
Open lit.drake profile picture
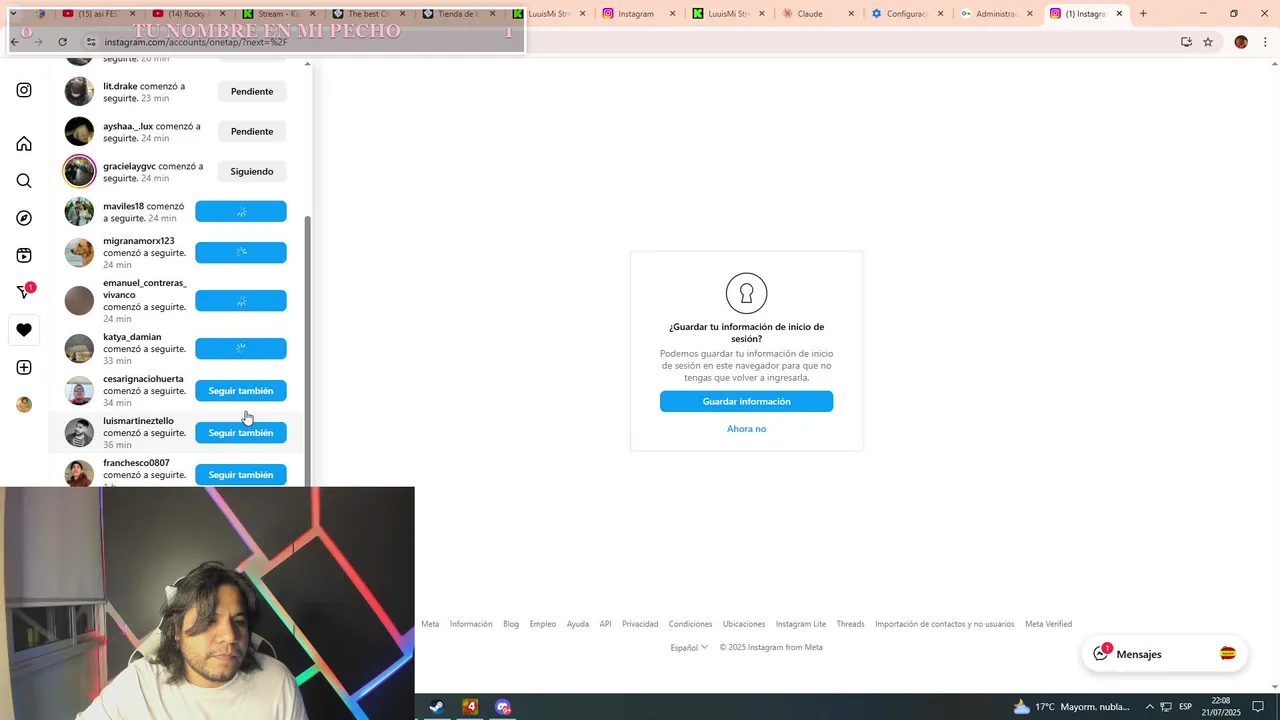click(x=79, y=91)
